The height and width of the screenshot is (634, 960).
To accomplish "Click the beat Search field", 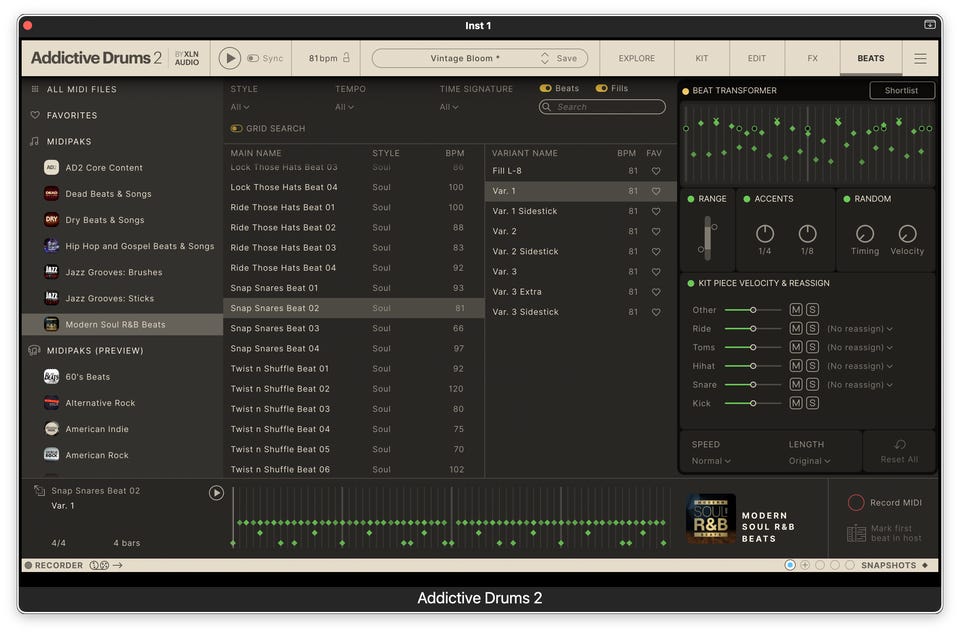I will point(602,107).
